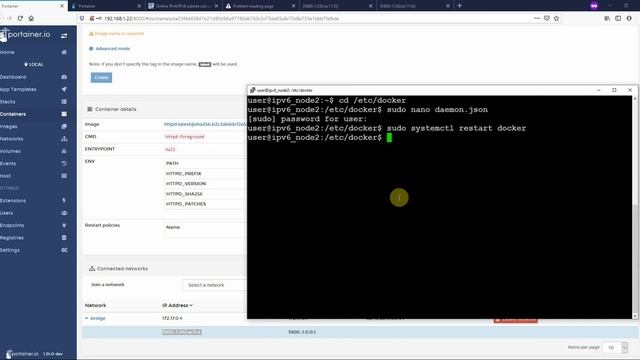The height and width of the screenshot is (360, 640).
Task: Toggle the Portainer sidebar with the arrows icon
Action: [64, 36]
